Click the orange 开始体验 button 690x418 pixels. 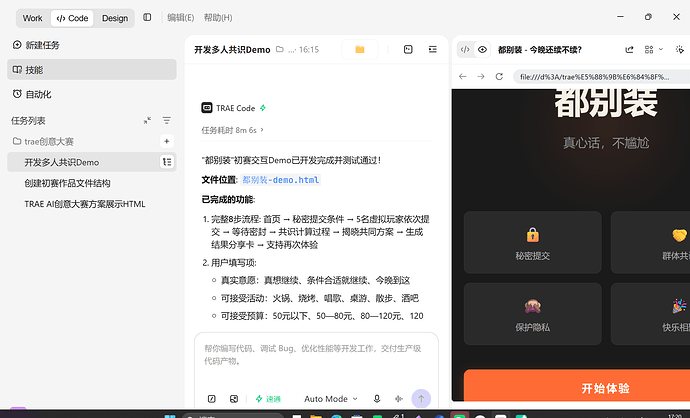(x=577, y=385)
